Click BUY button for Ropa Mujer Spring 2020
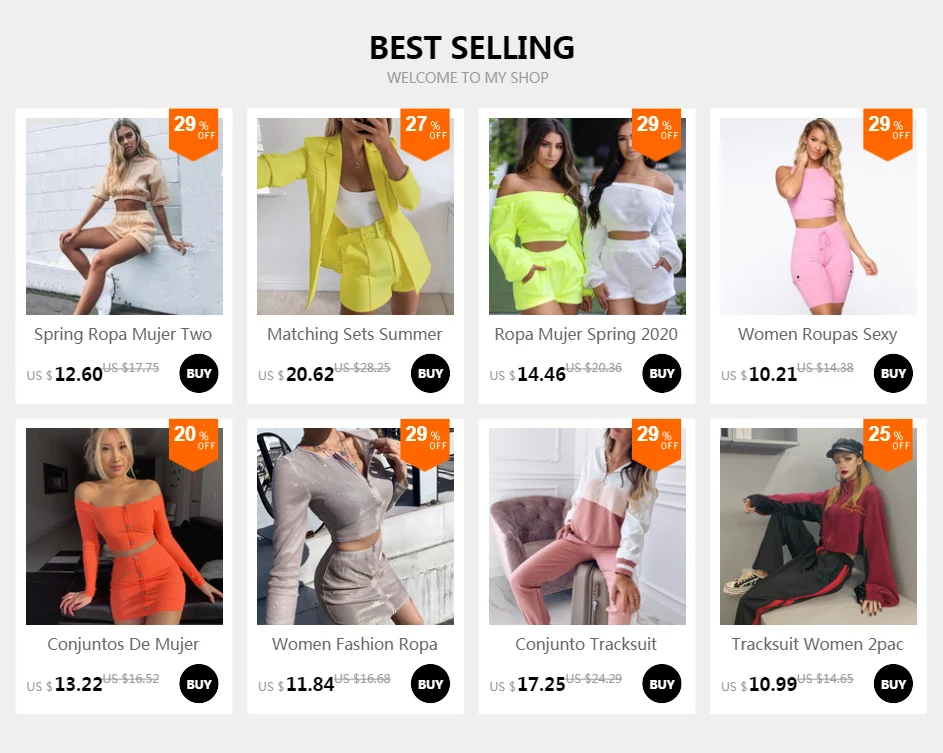Viewport: 943px width, 753px height. coord(662,373)
